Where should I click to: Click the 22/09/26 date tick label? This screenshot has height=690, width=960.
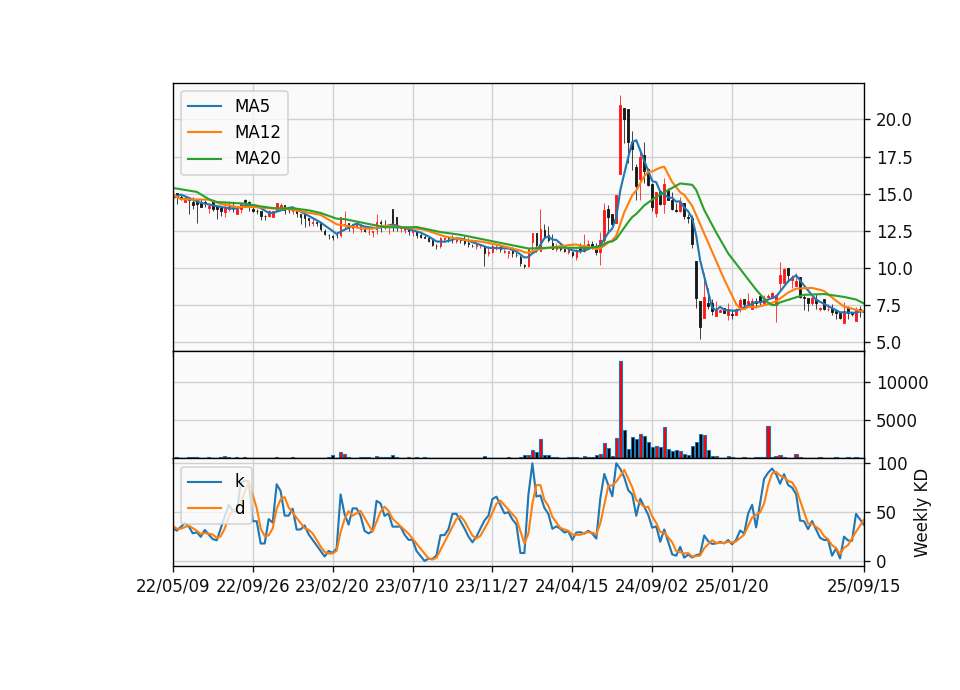[x=253, y=586]
